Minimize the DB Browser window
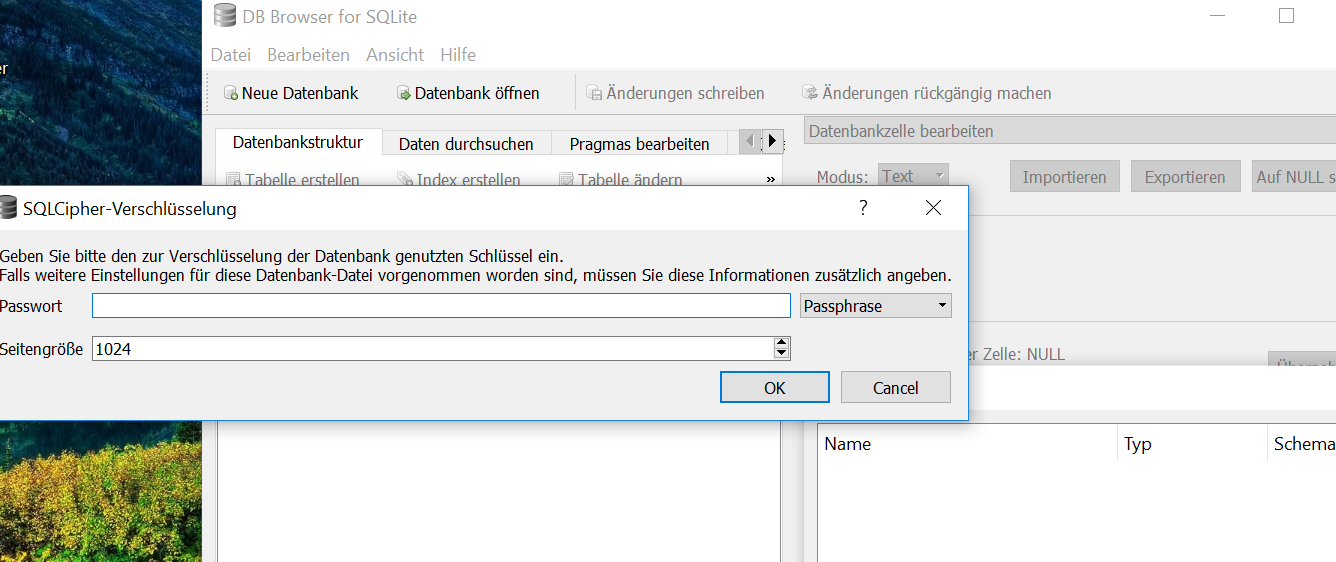Screen dimensions: 1336x562 [1218, 16]
